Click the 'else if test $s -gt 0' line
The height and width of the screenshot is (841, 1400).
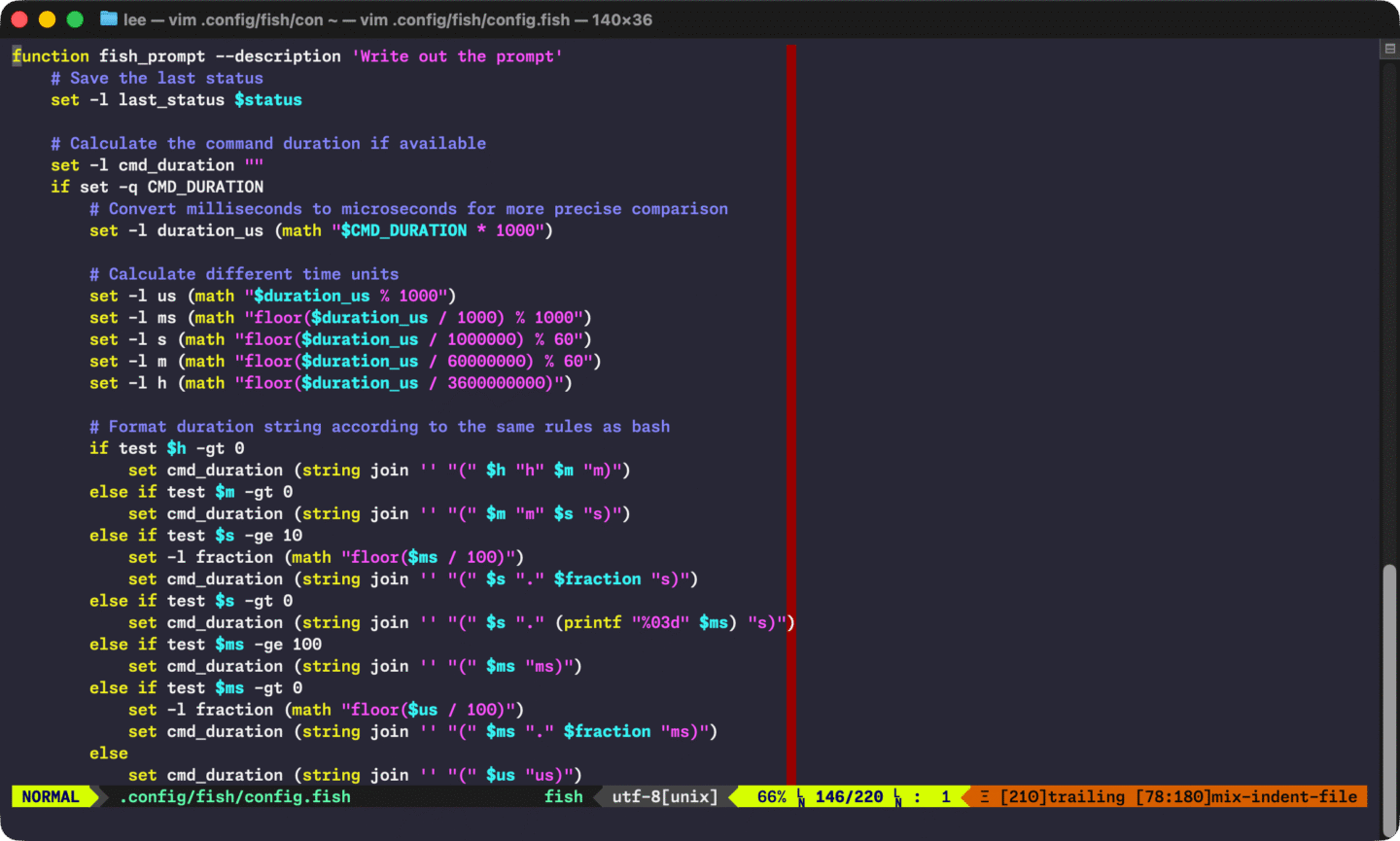pos(191,601)
